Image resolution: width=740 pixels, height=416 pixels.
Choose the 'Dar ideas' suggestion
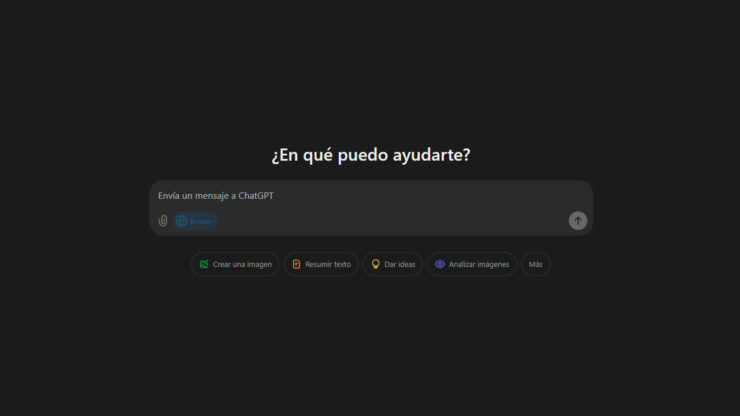coord(393,264)
